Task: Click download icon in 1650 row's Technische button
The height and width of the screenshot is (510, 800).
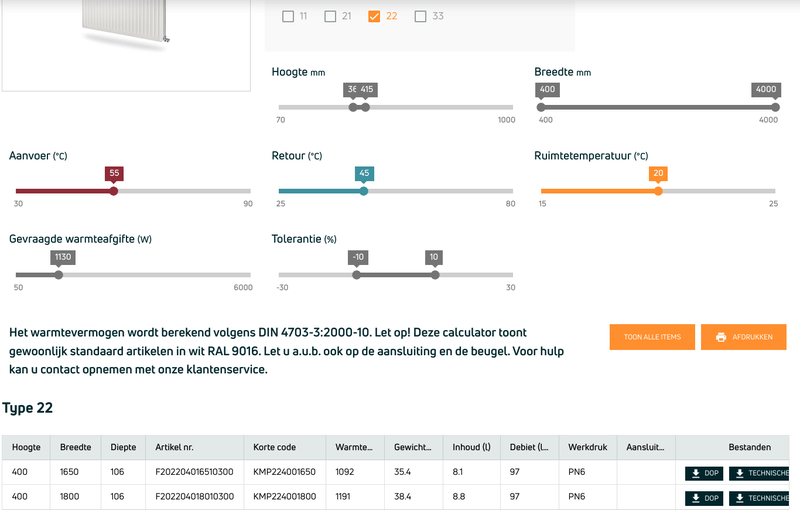Action: pos(740,473)
